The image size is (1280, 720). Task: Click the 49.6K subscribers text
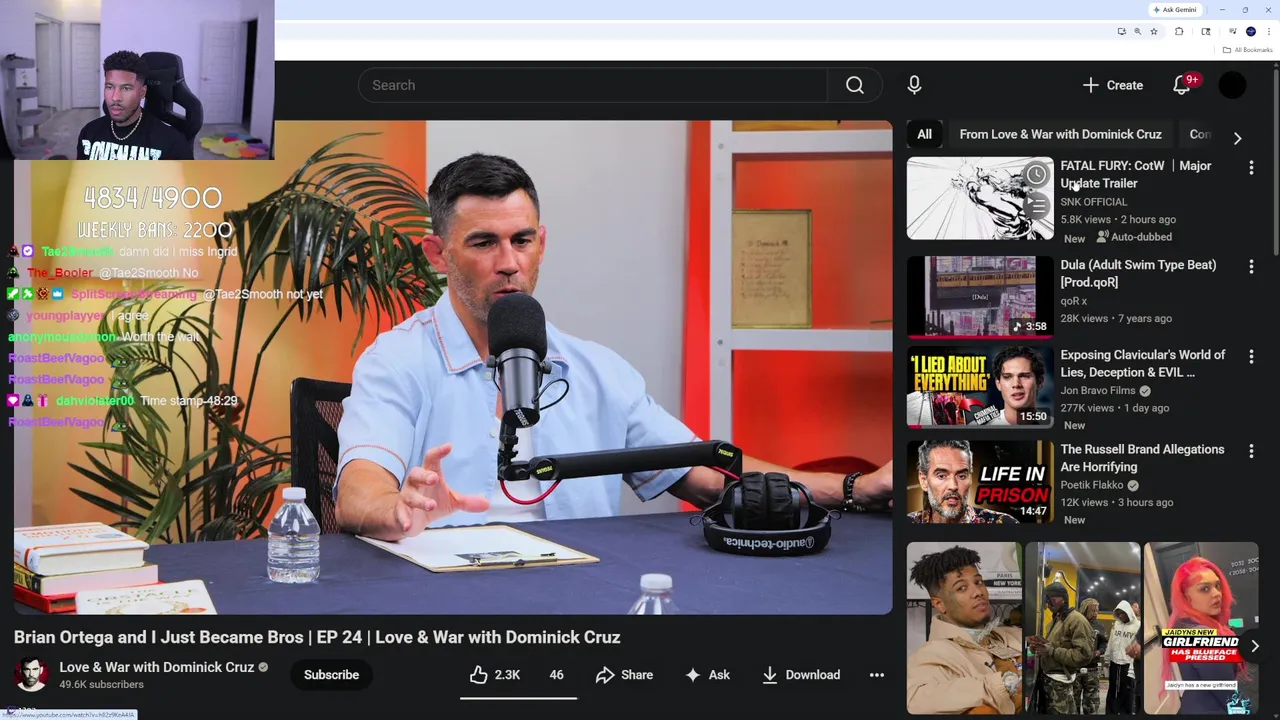(101, 685)
